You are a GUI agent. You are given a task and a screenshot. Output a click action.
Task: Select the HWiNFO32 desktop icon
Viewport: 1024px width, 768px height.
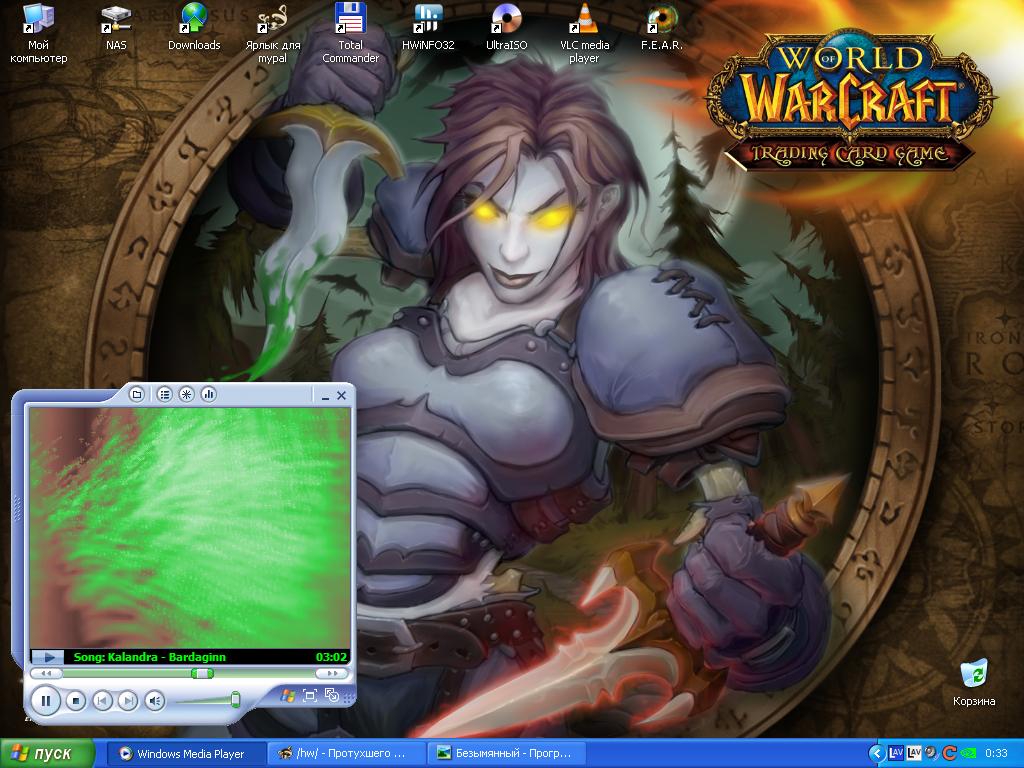pyautogui.click(x=428, y=27)
